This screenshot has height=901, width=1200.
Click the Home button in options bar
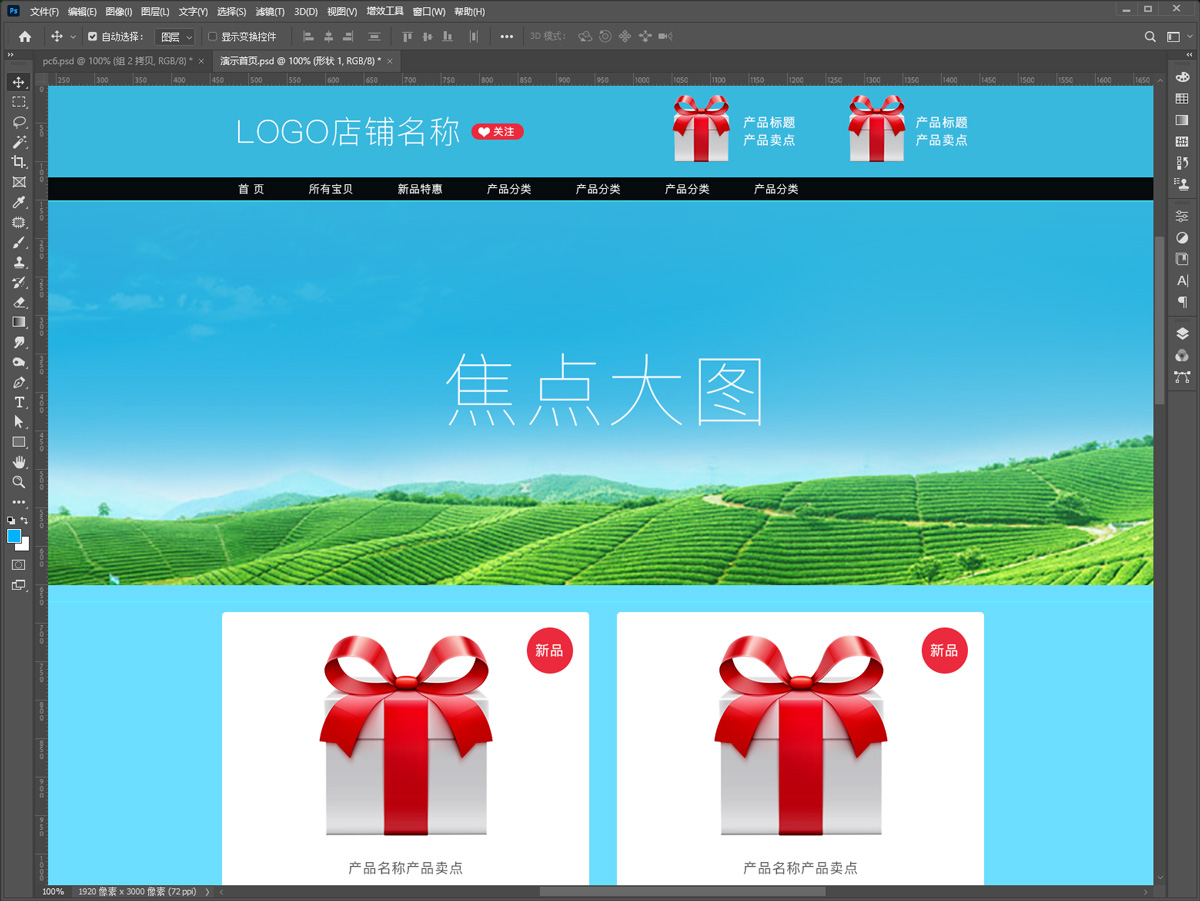pyautogui.click(x=25, y=37)
